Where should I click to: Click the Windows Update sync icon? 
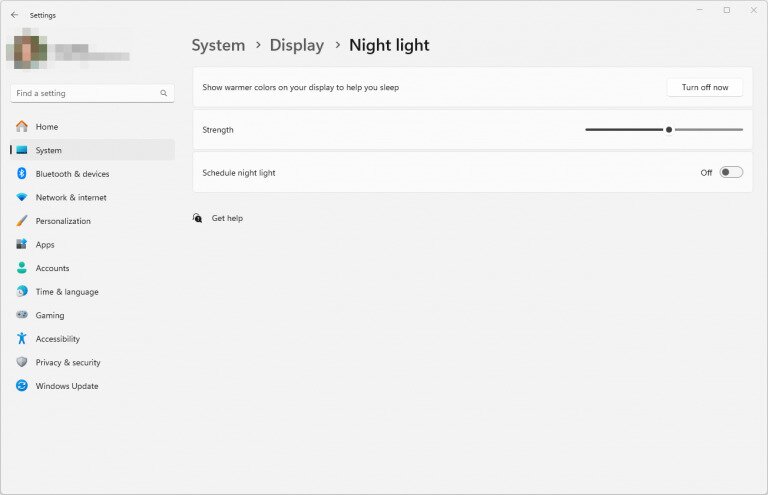pos(22,385)
